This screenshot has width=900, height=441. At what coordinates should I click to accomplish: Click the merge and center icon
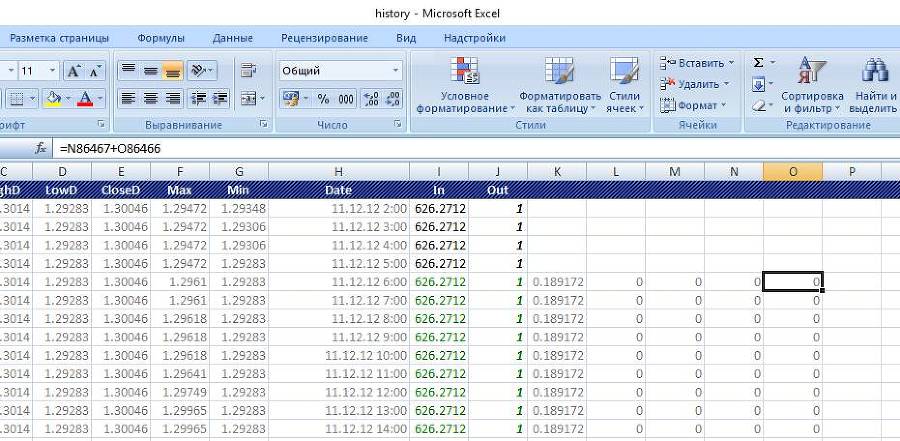click(x=247, y=99)
